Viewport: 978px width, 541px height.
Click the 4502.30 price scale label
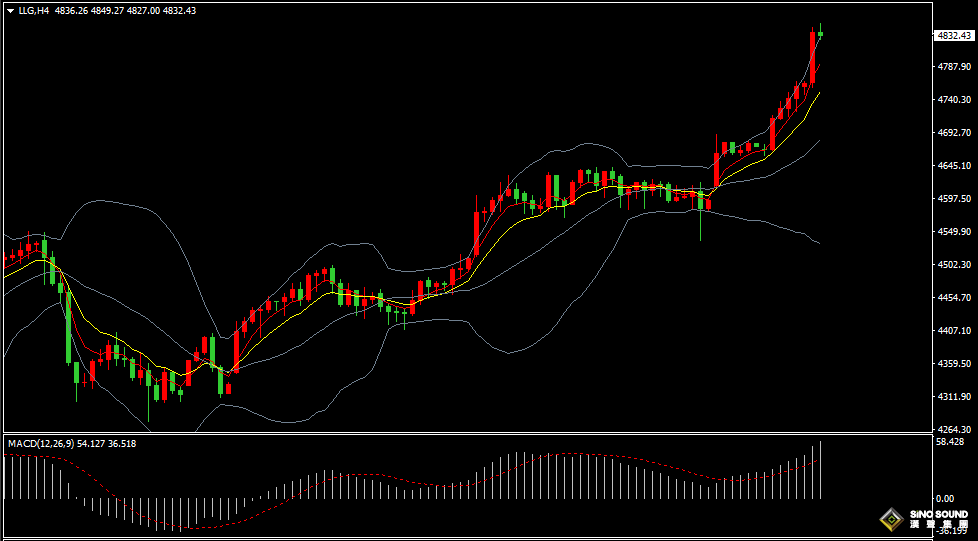click(x=953, y=265)
